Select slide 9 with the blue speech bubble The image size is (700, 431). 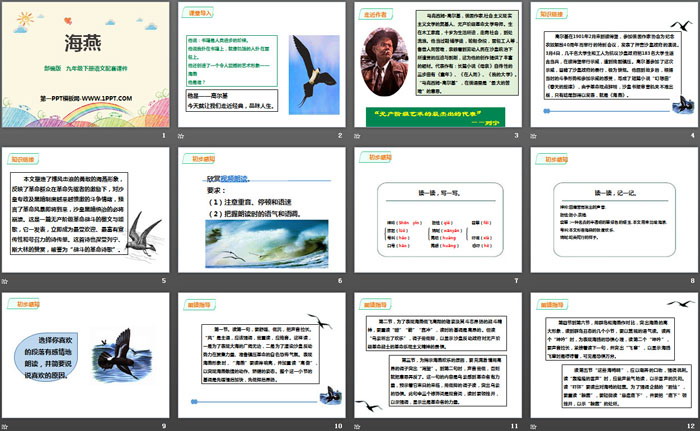click(x=86, y=355)
